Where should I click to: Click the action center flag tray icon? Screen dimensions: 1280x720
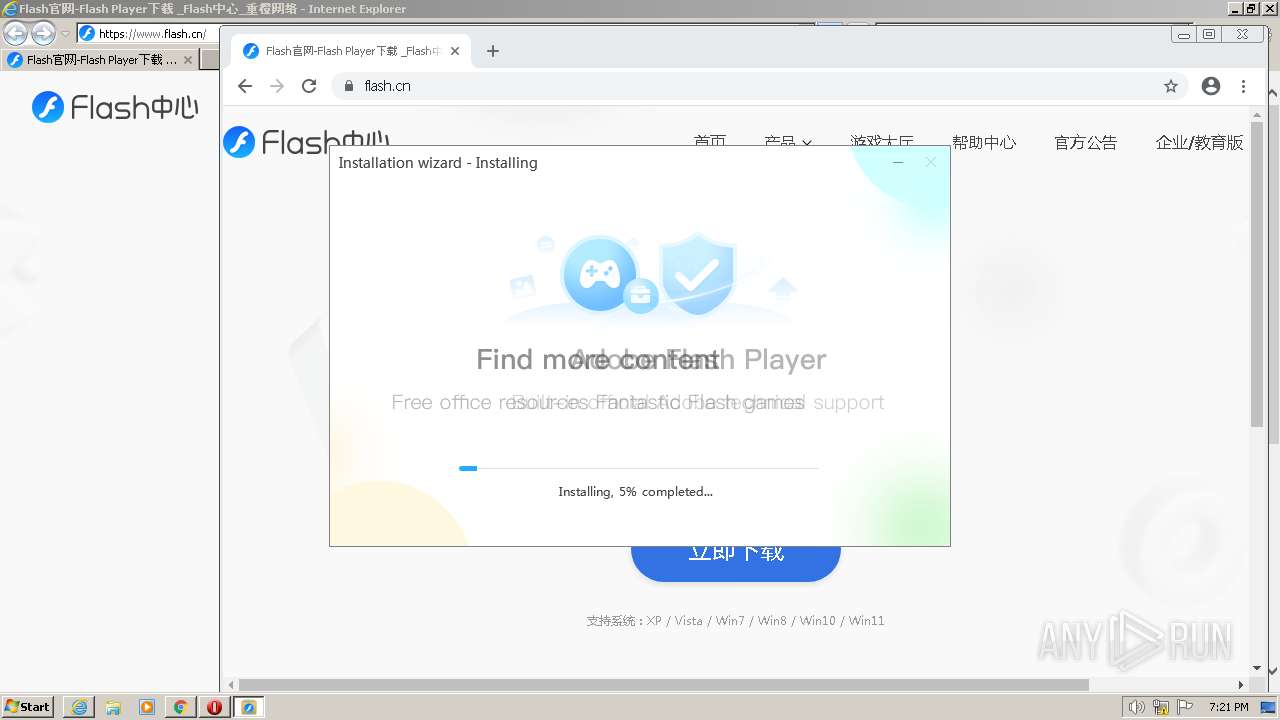[x=1186, y=707]
